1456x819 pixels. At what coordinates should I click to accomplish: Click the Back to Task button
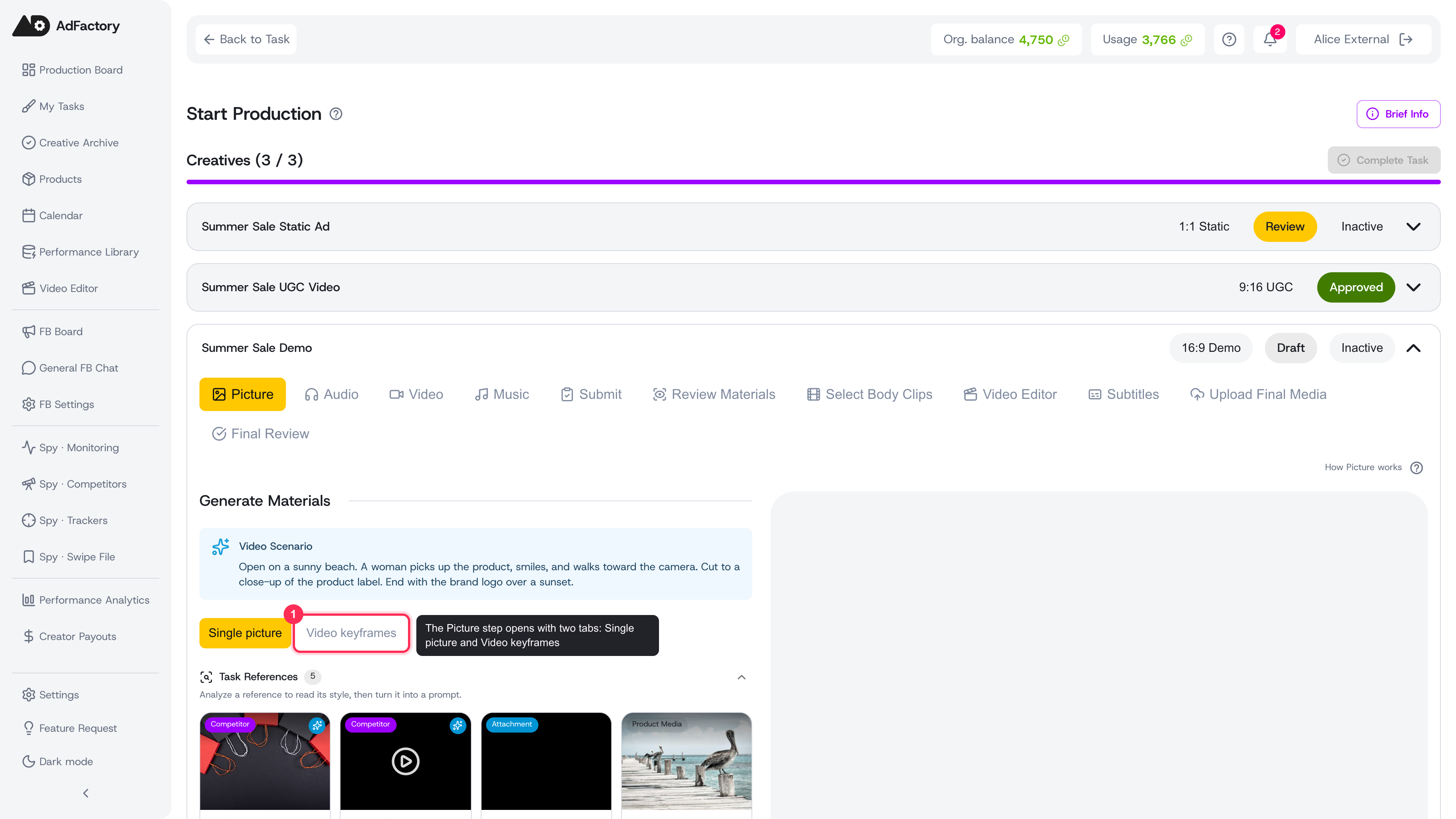246,39
